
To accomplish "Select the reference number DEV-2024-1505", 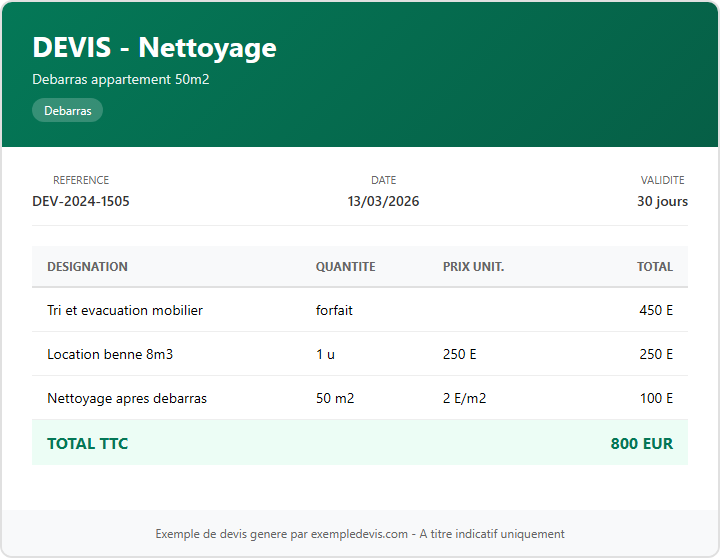I will [81, 201].
